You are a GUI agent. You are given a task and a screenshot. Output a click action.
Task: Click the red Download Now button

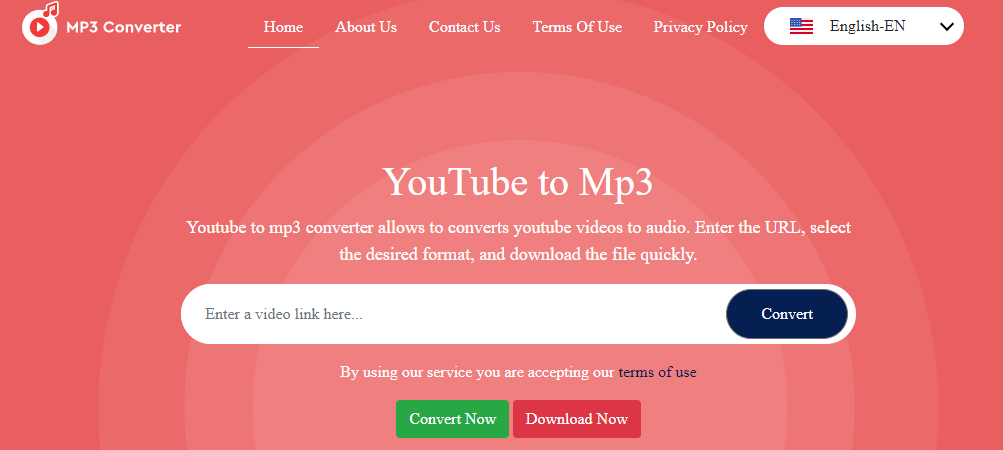[577, 419]
